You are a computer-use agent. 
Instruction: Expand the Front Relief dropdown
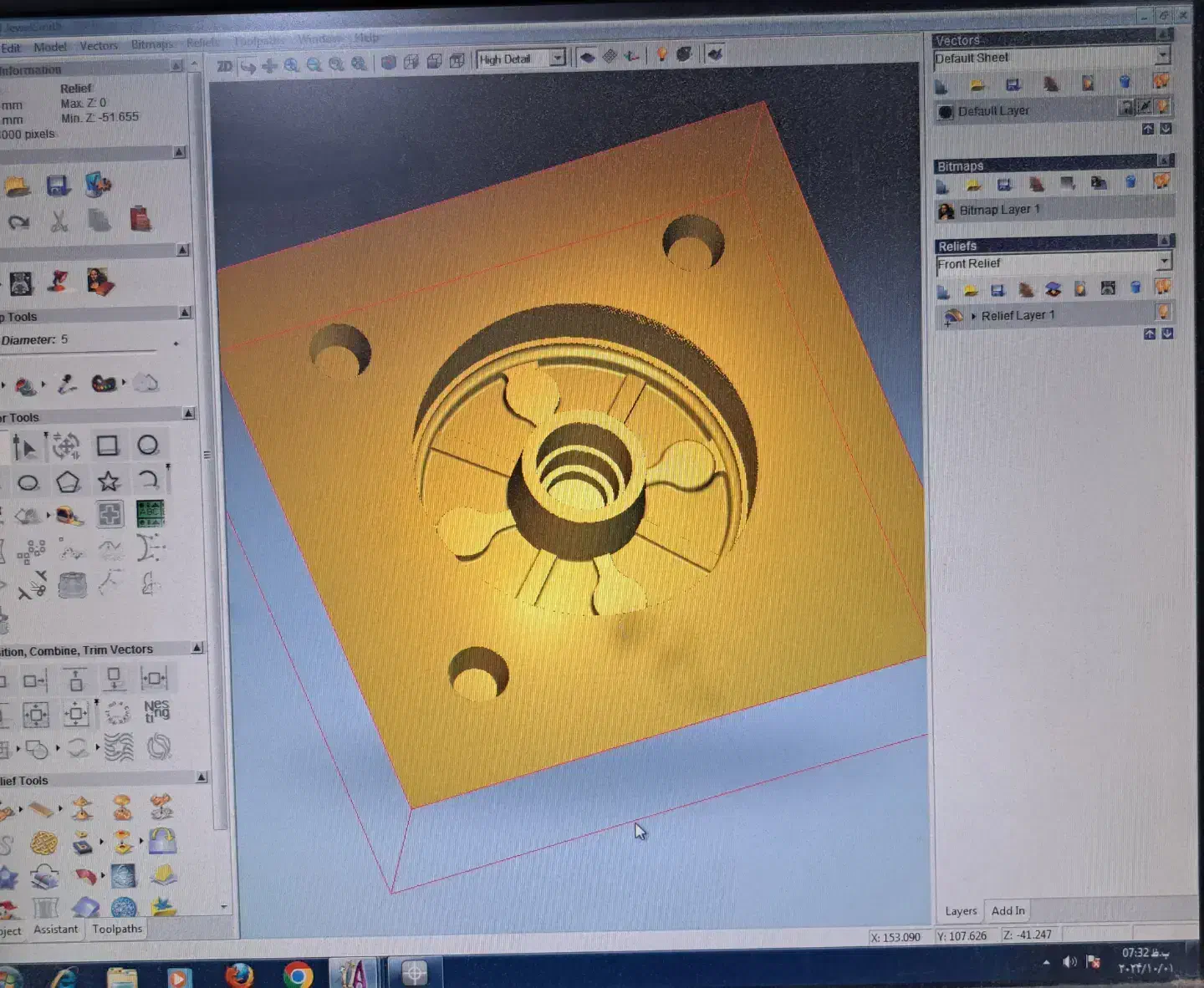[1164, 262]
